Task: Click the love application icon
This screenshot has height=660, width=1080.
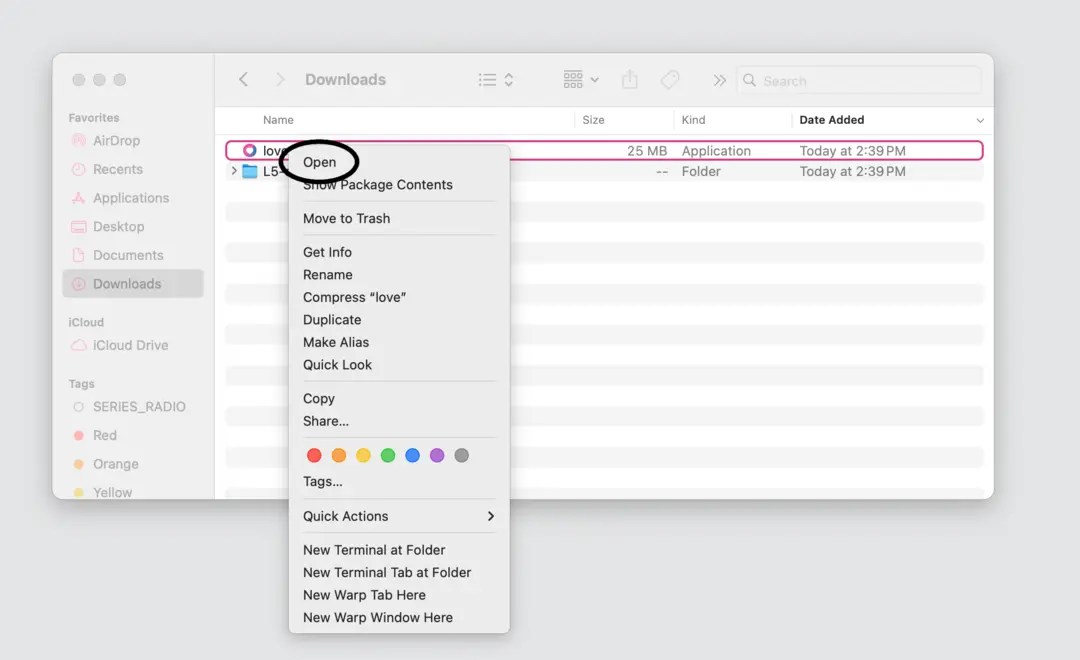Action: click(x=250, y=151)
